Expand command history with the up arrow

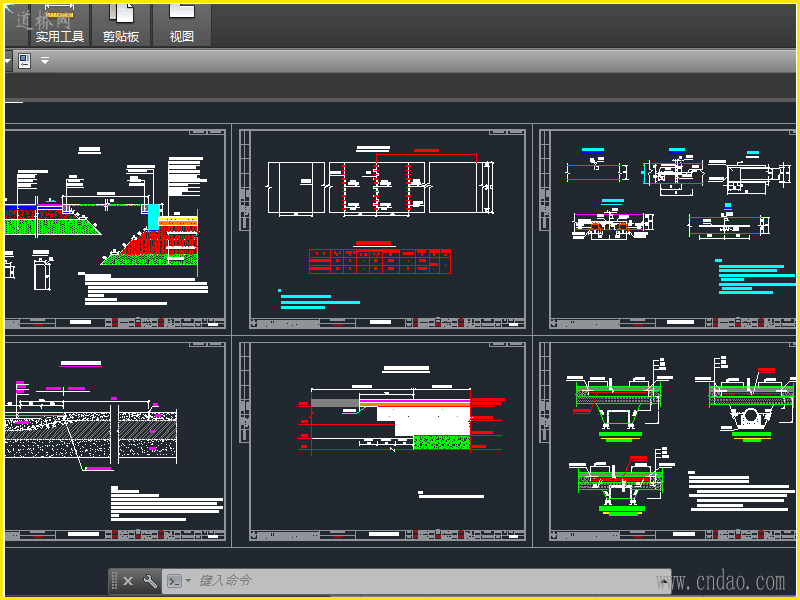(664, 581)
